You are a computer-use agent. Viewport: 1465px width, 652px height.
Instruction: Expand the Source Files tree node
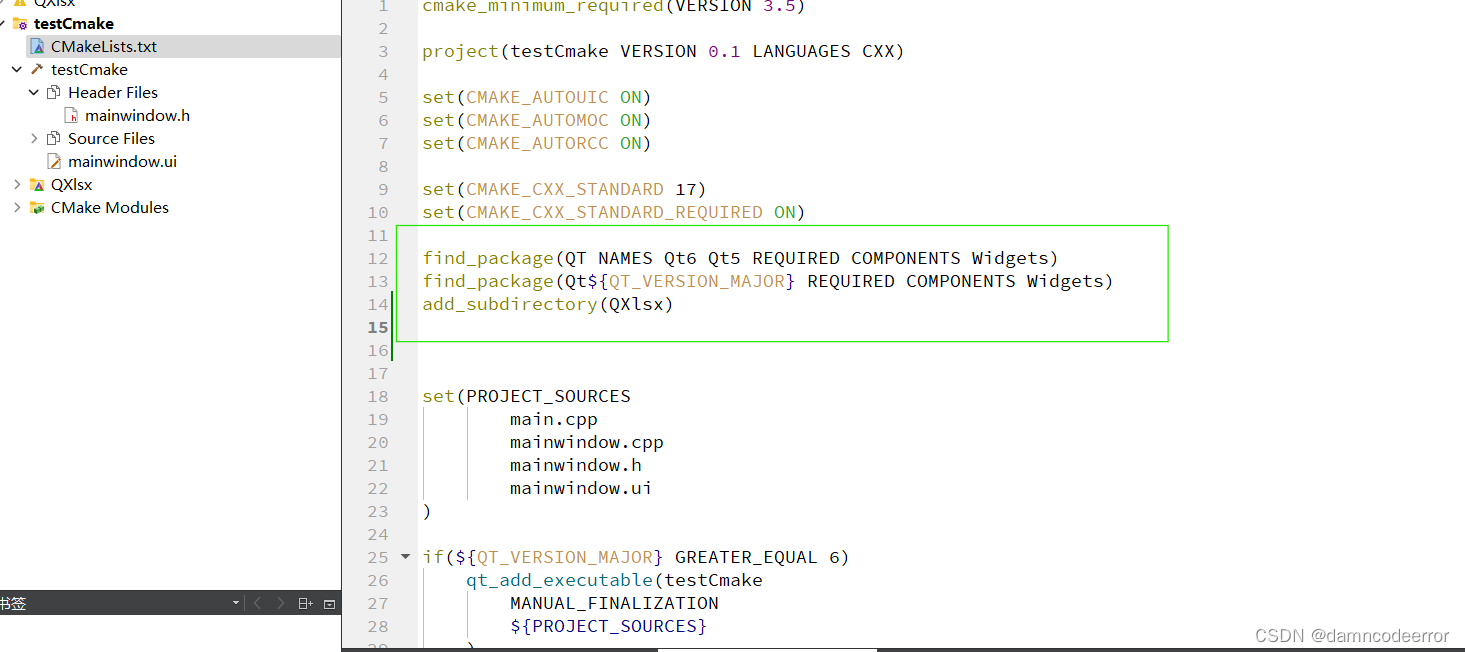pyautogui.click(x=34, y=137)
